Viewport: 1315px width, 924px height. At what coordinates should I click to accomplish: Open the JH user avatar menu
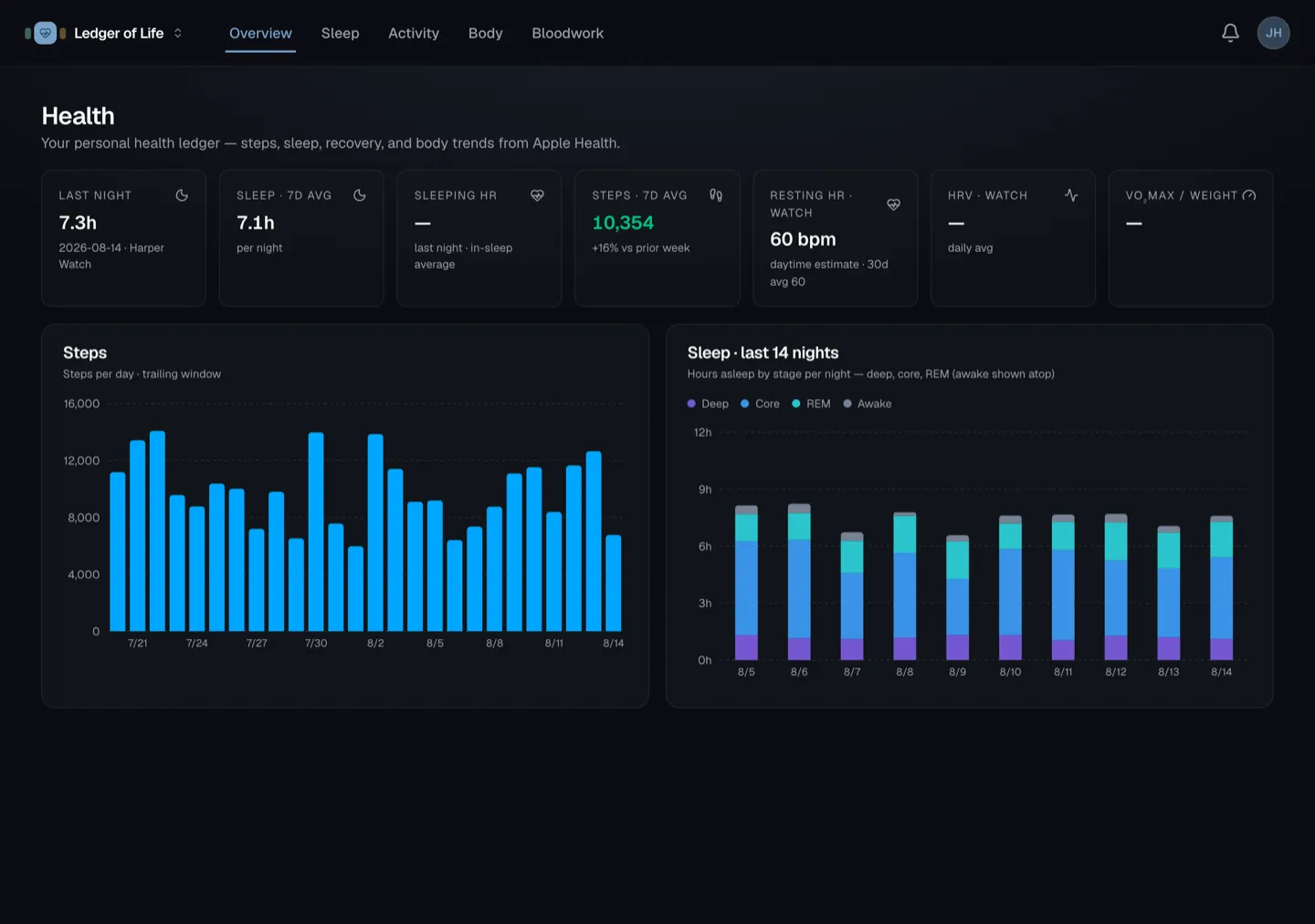[1273, 33]
